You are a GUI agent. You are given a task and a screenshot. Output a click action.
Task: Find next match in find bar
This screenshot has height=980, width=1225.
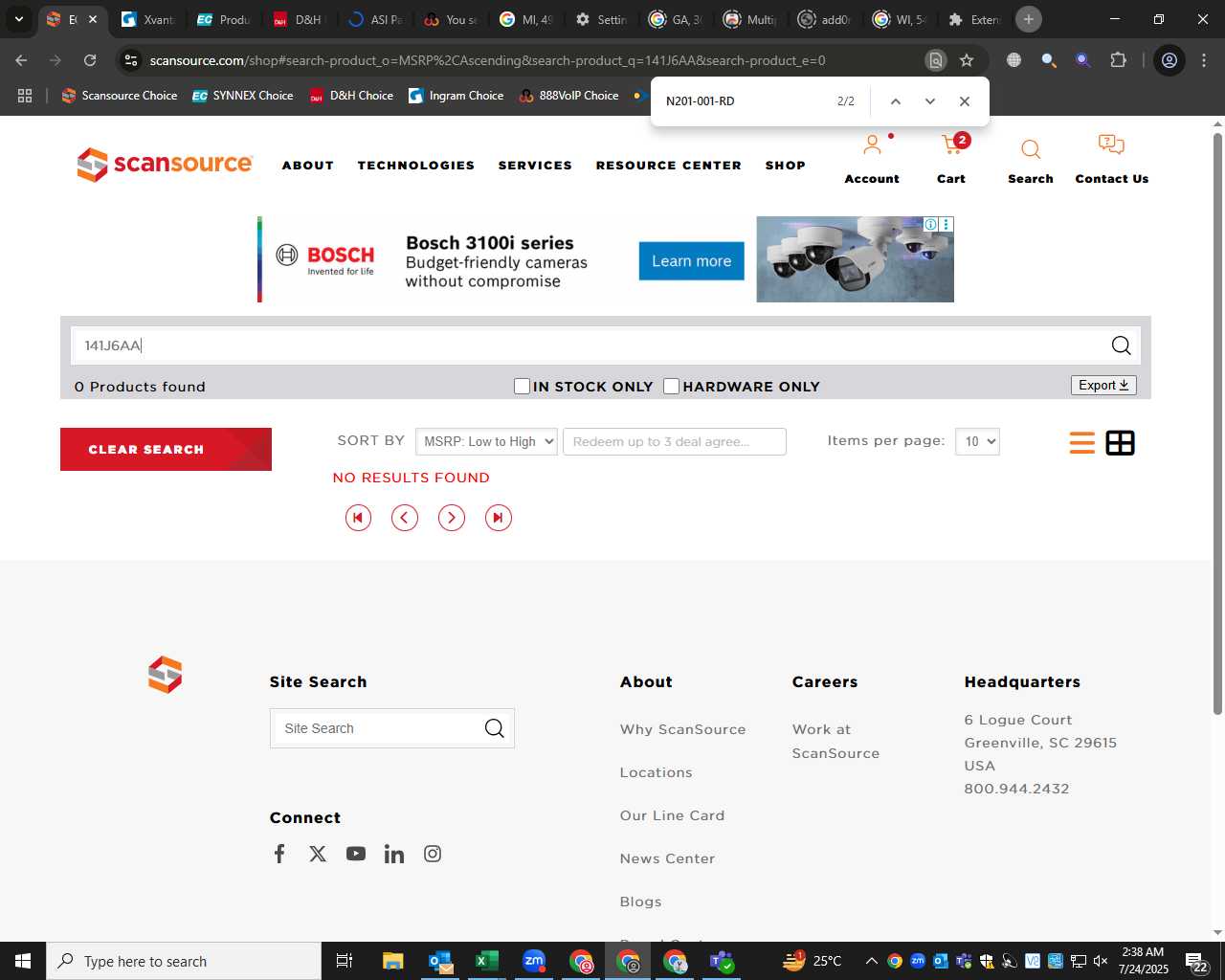(x=929, y=101)
